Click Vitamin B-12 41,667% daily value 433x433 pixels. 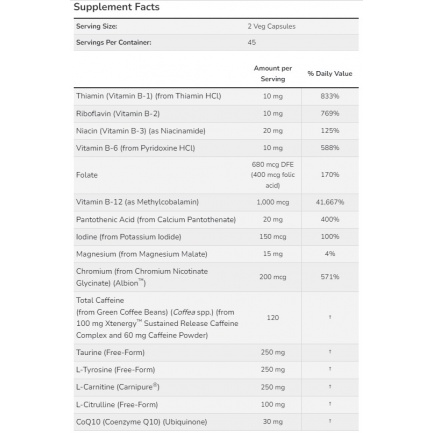click(x=330, y=202)
